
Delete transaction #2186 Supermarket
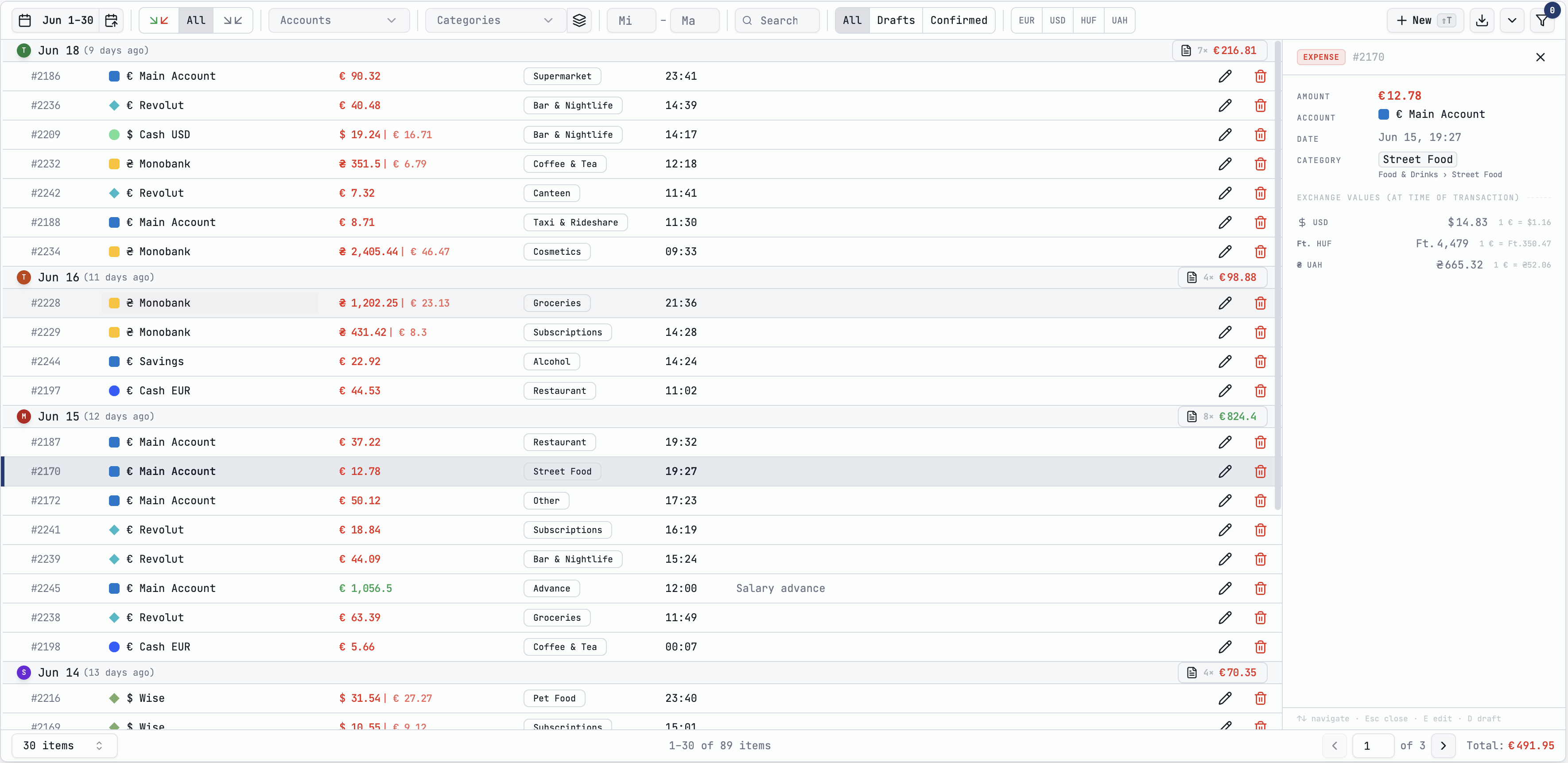pyautogui.click(x=1261, y=76)
